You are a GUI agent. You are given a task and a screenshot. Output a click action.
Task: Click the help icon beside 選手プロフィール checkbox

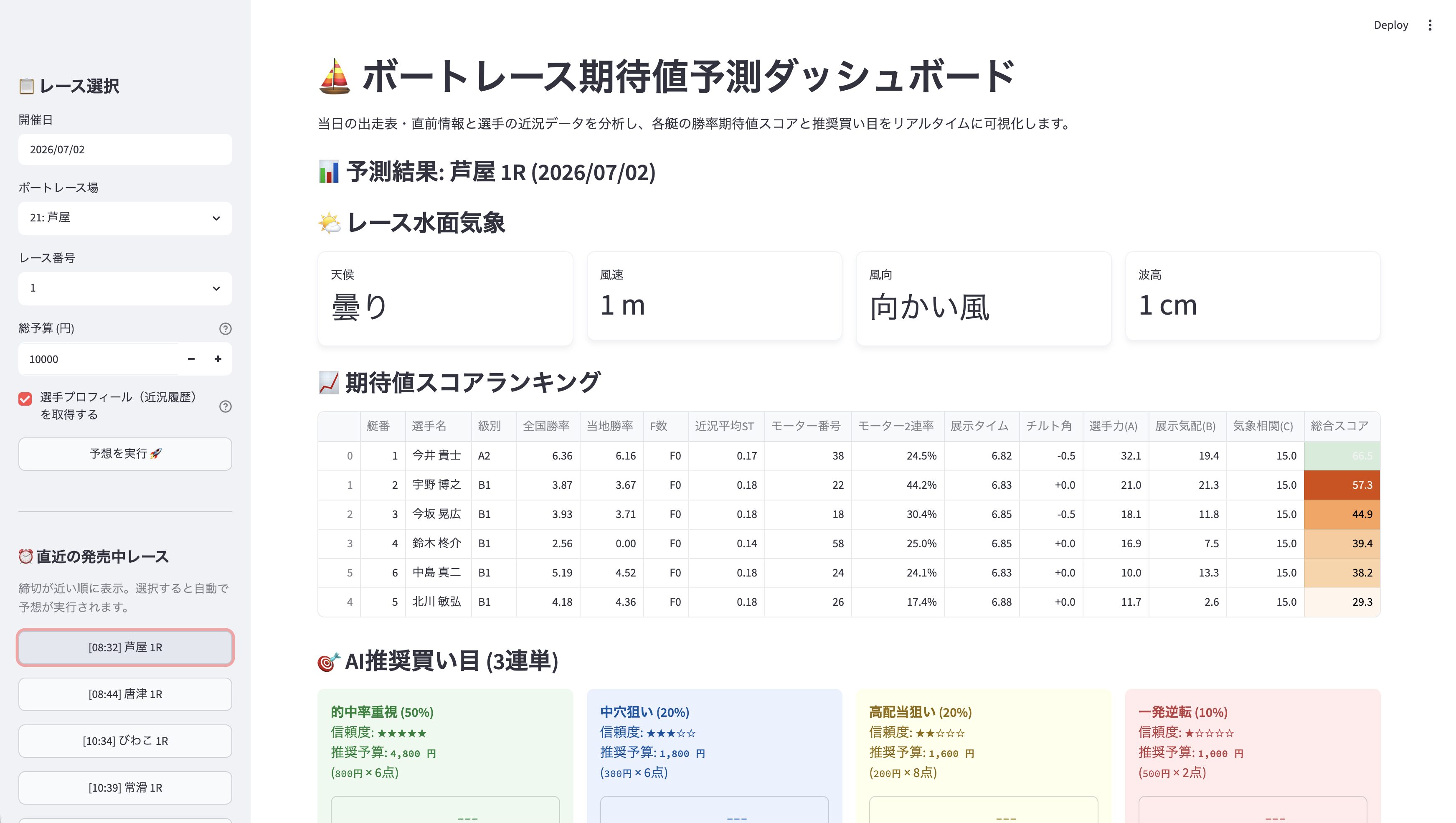(x=226, y=406)
